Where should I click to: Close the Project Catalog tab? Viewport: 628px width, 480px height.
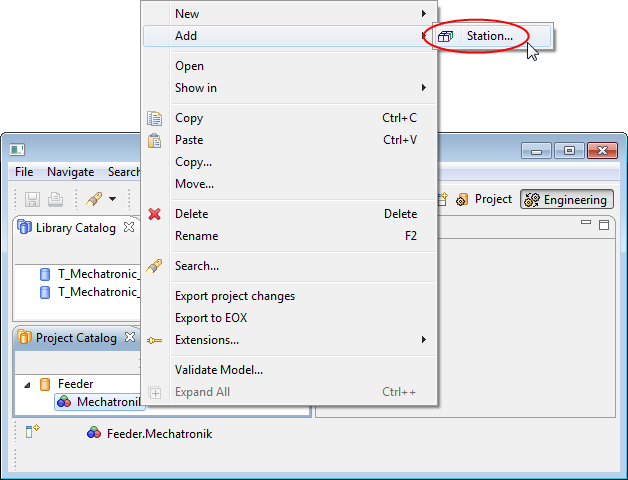(x=130, y=337)
